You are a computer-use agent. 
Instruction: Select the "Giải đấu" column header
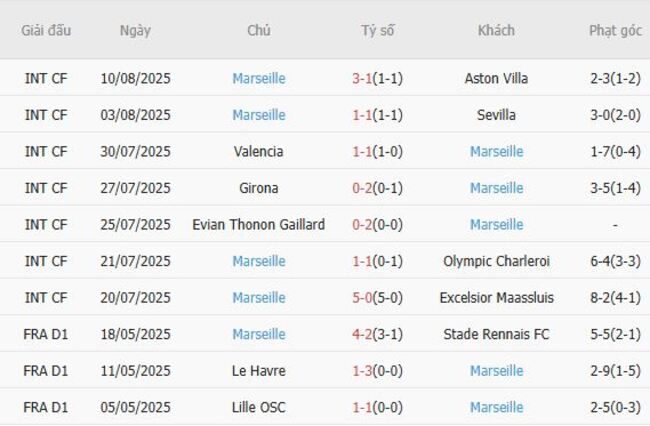click(46, 30)
